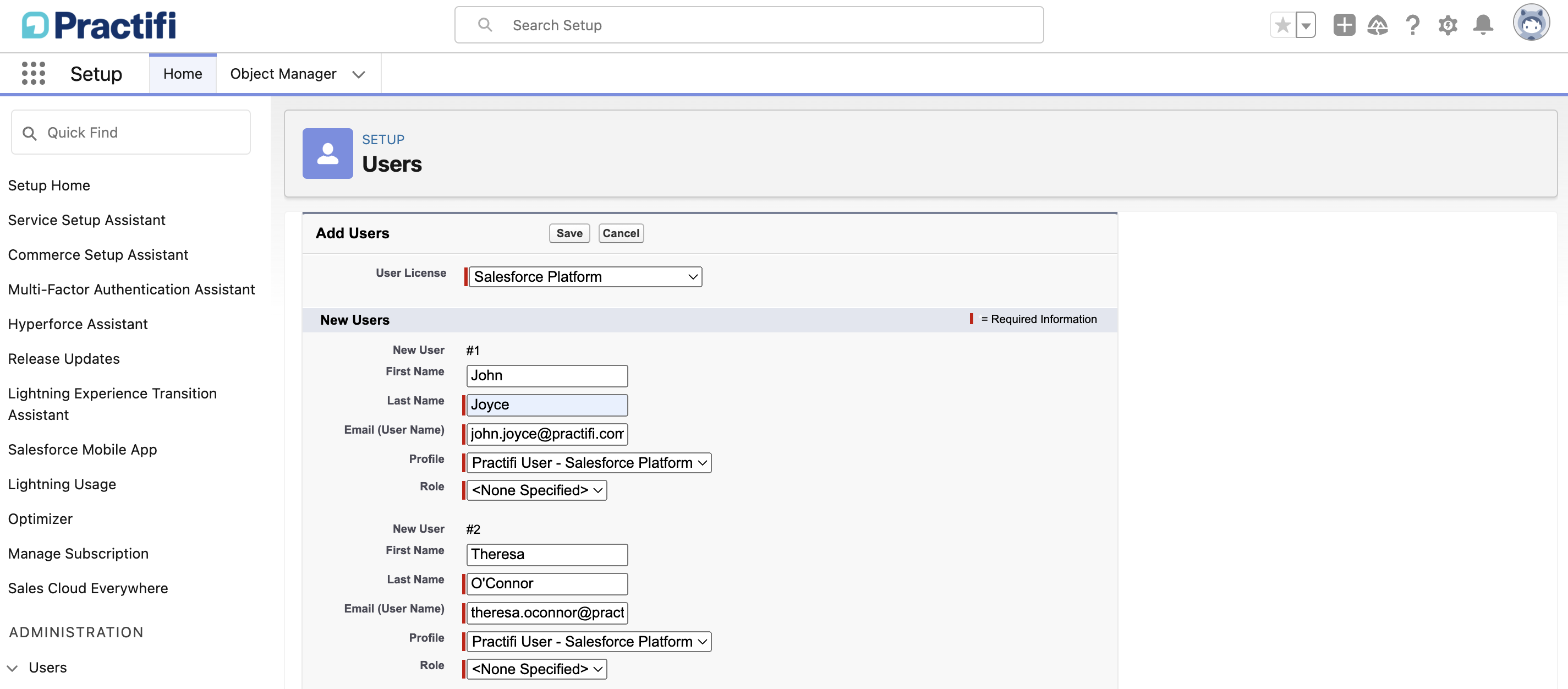Viewport: 1568px width, 689px height.
Task: Open Optimizer in the sidebar
Action: click(x=40, y=518)
